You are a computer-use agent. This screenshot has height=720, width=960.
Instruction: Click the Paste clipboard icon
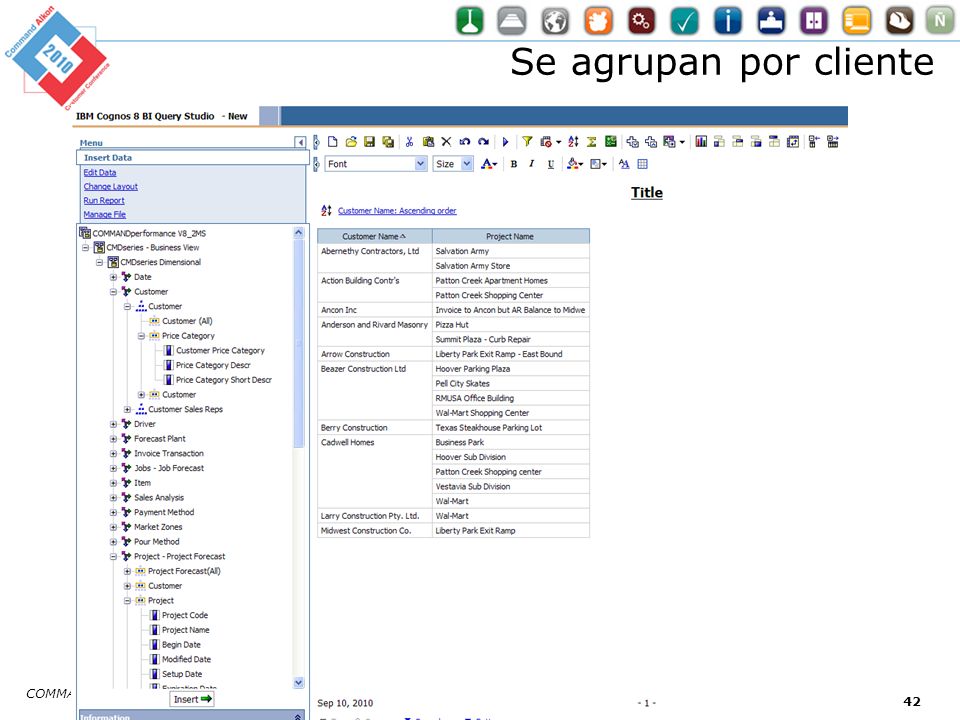tap(429, 142)
